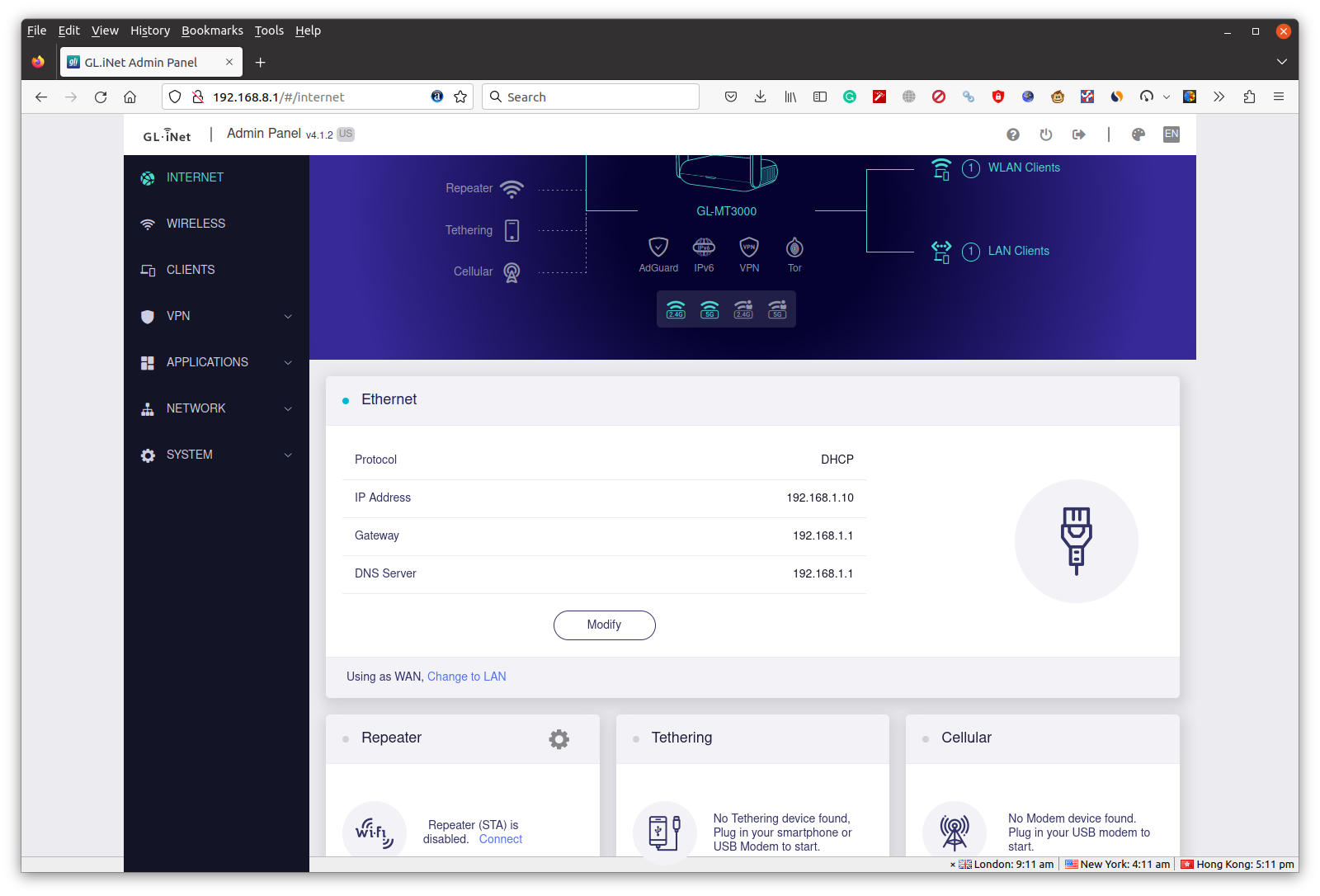Image resolution: width=1320 pixels, height=896 pixels.
Task: Toggle the guest 5G Wi-Fi icon
Action: [x=777, y=309]
